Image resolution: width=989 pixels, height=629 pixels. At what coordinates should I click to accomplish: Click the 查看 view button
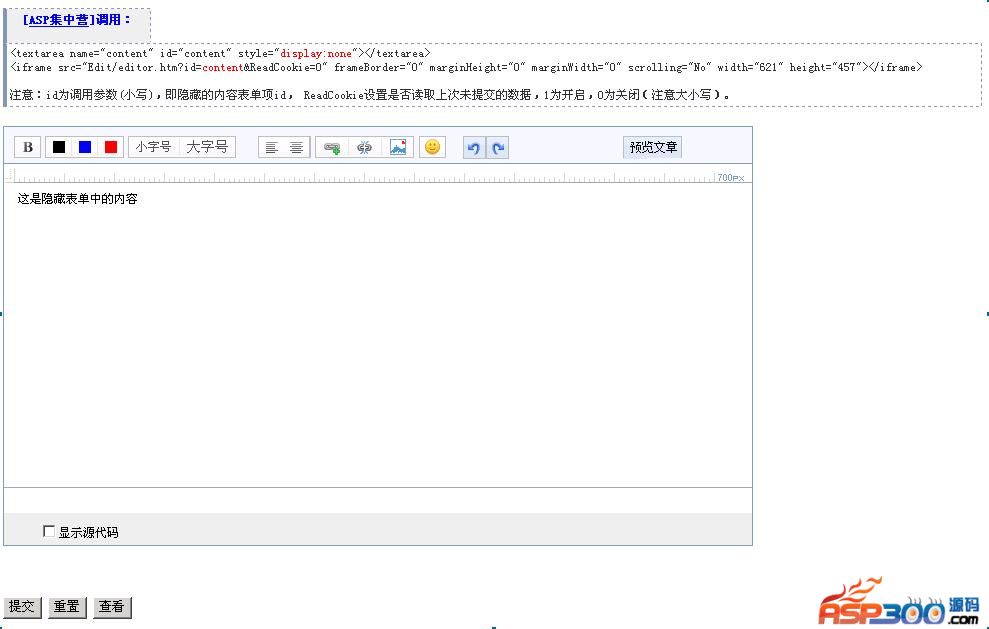112,607
